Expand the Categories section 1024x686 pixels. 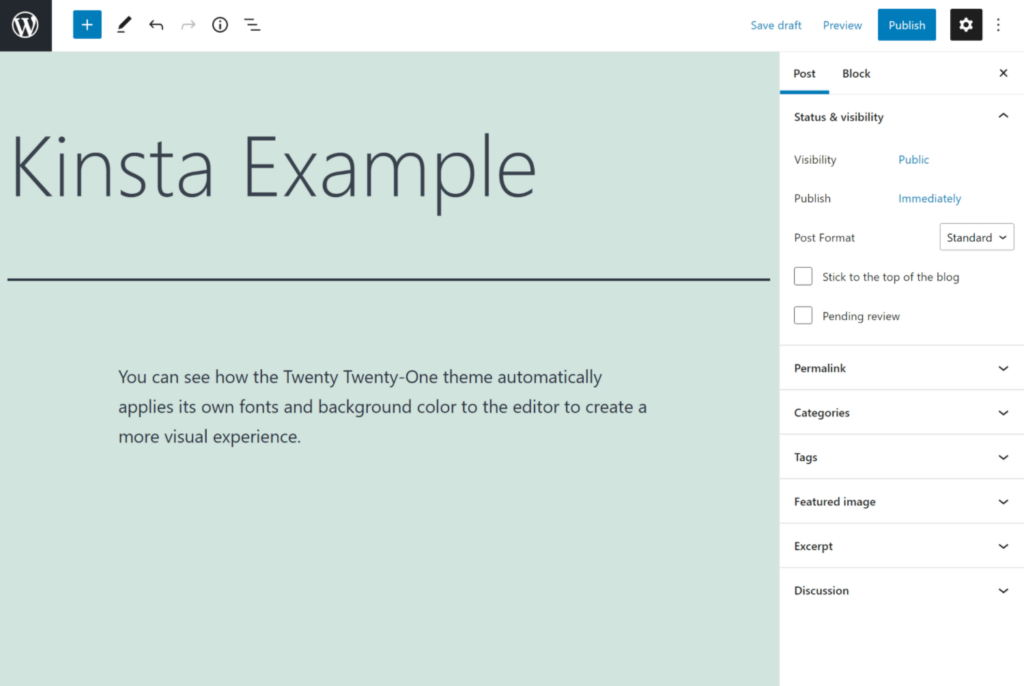(900, 412)
